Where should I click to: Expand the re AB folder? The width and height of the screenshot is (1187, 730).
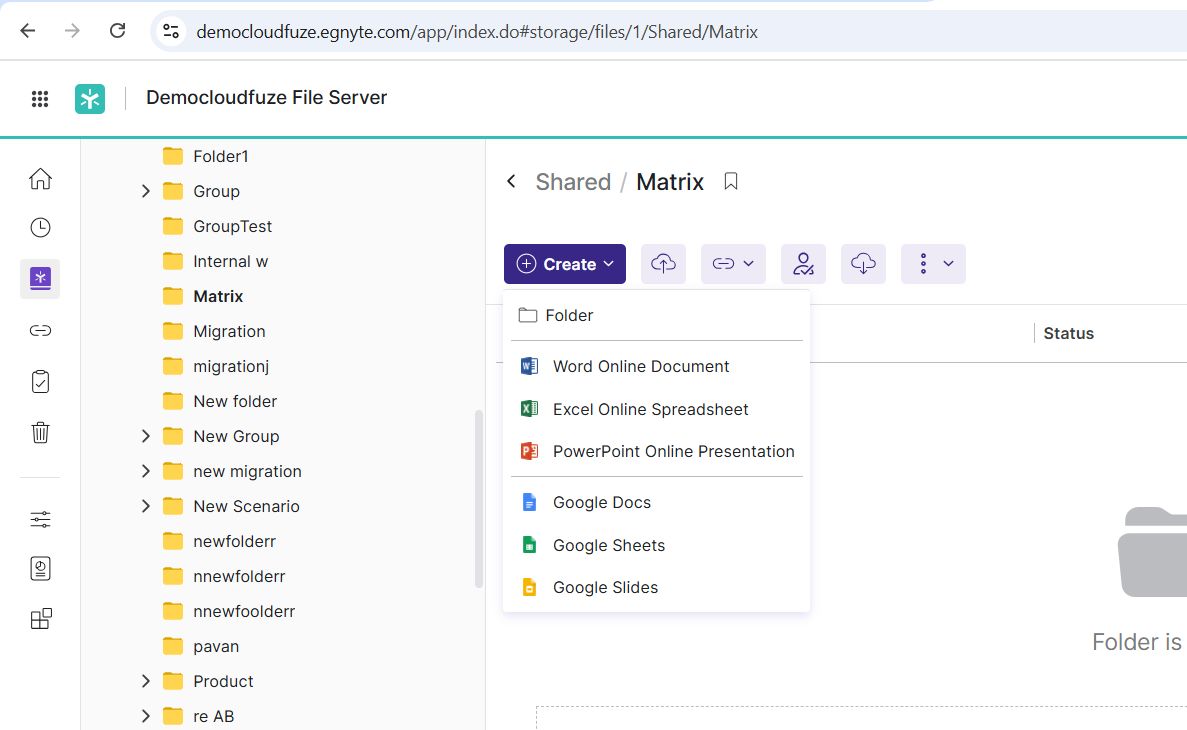click(x=145, y=716)
